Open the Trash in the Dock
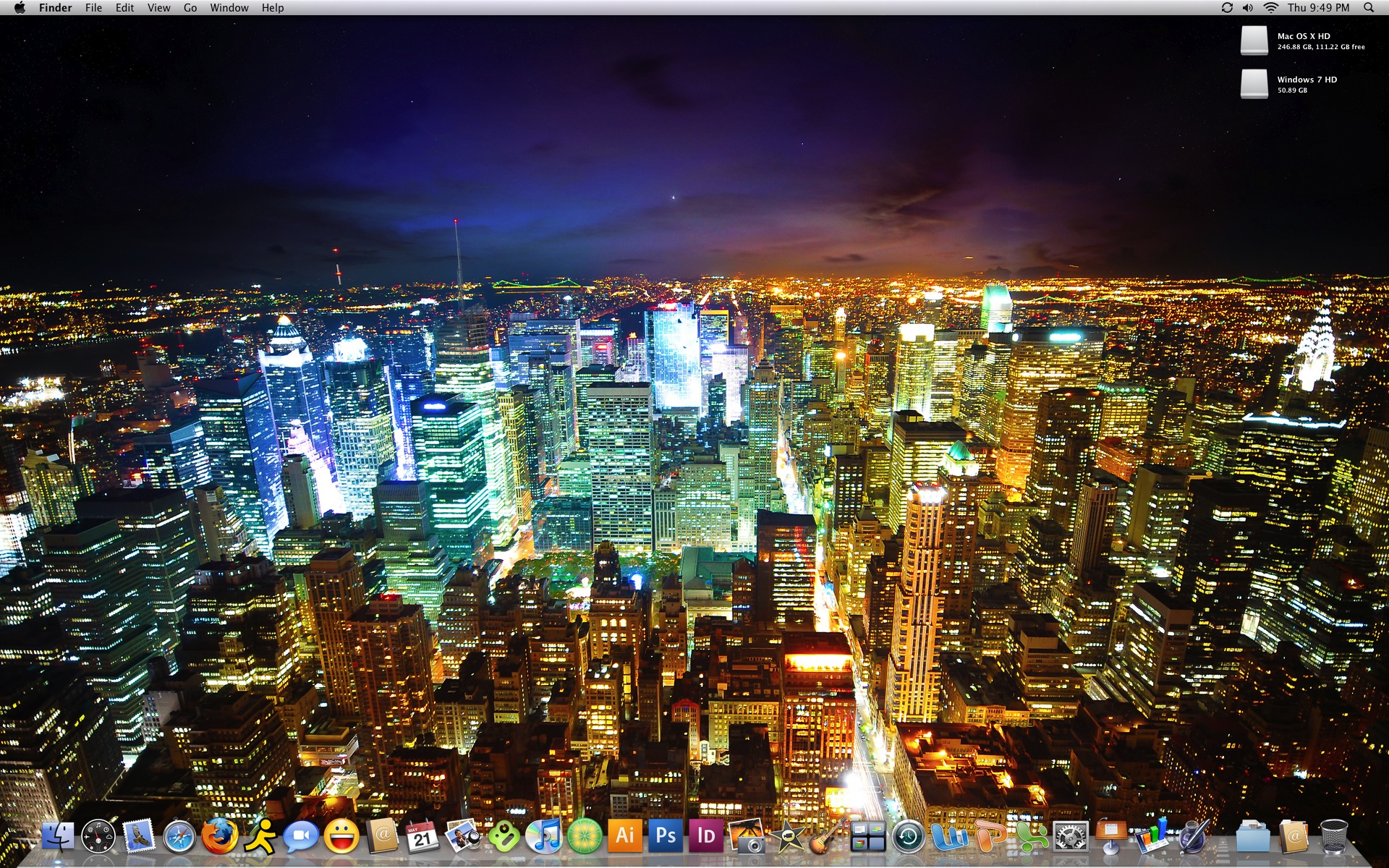The height and width of the screenshot is (868, 1389). [x=1333, y=837]
